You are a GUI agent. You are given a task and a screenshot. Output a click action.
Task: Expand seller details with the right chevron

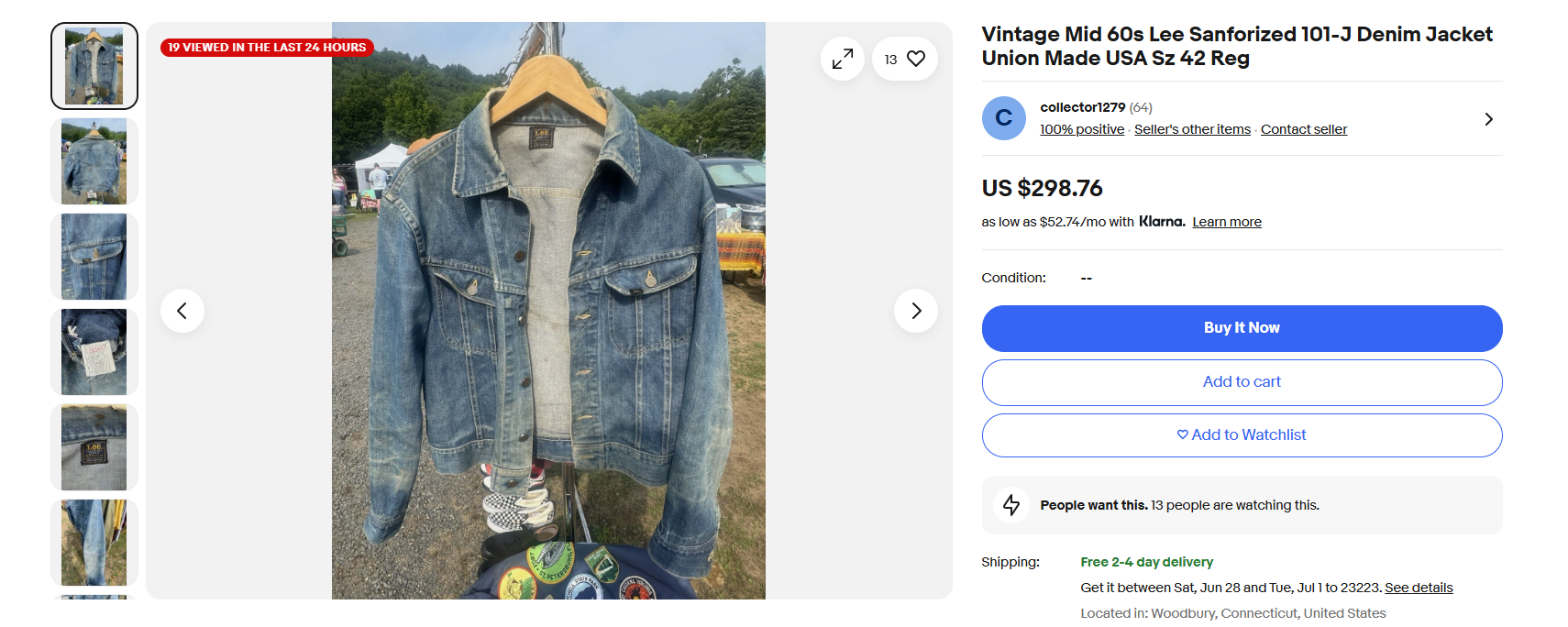(1489, 118)
